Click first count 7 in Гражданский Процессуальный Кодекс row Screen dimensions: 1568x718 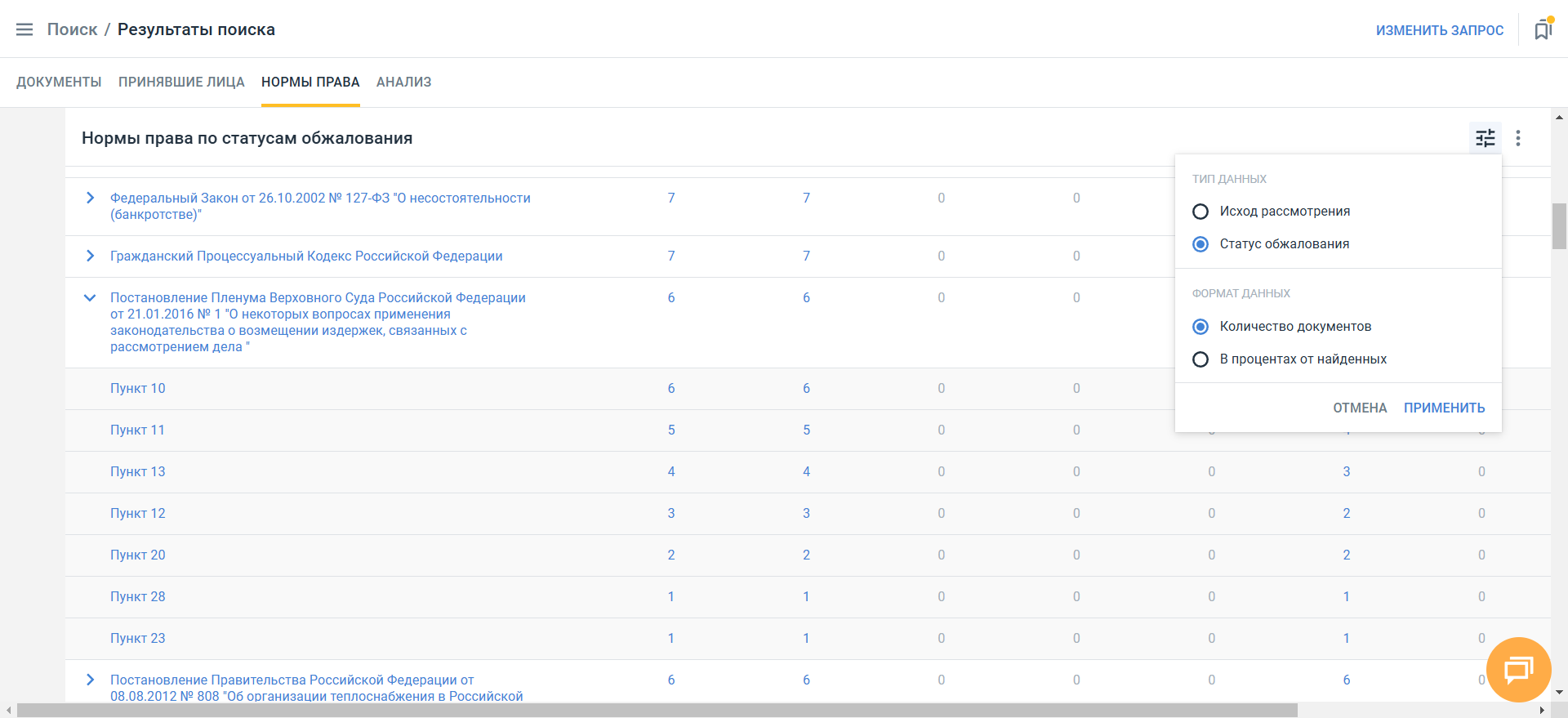671,256
